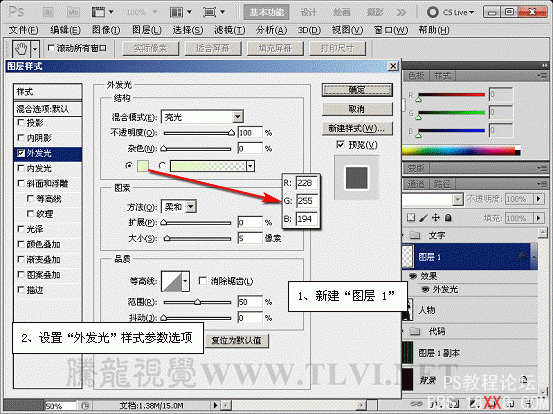Open 等高线 contour picker dropdown
Screen dimensions: 553x414
185,281
